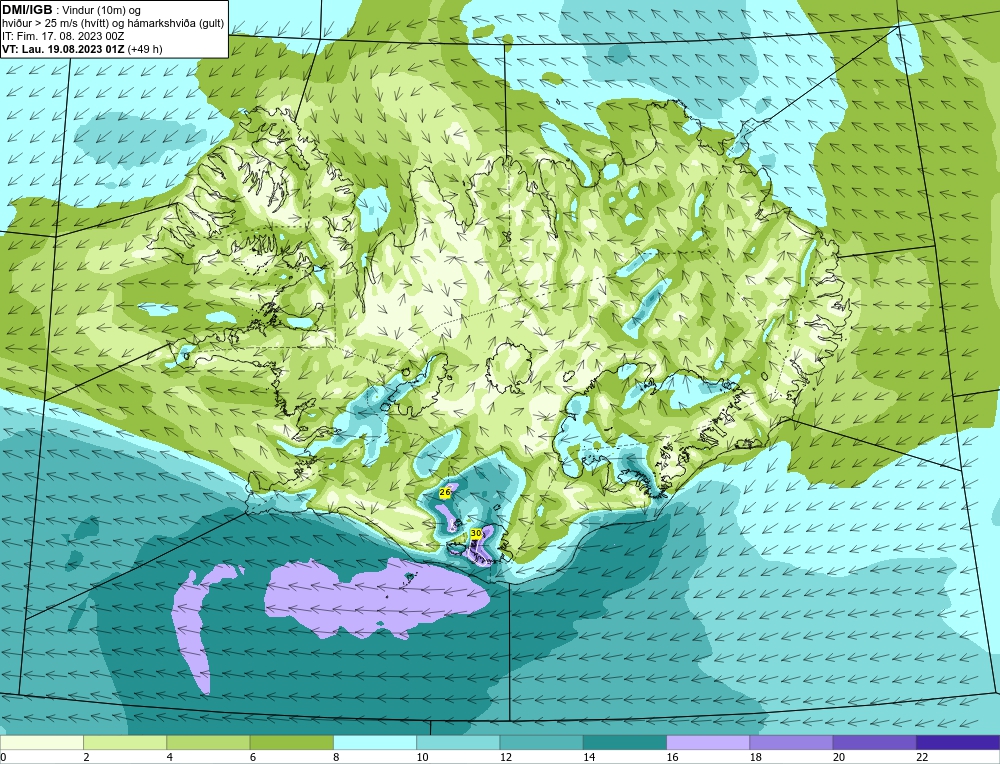Select the 10–12 m/s legend color swatch

(x=458, y=743)
